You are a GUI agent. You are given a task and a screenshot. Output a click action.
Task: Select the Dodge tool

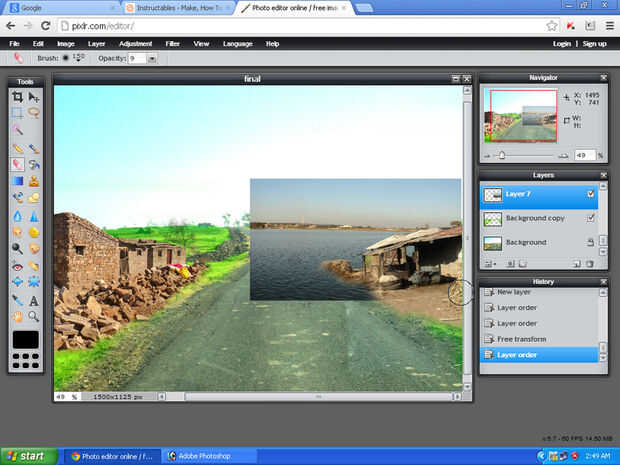(17, 248)
